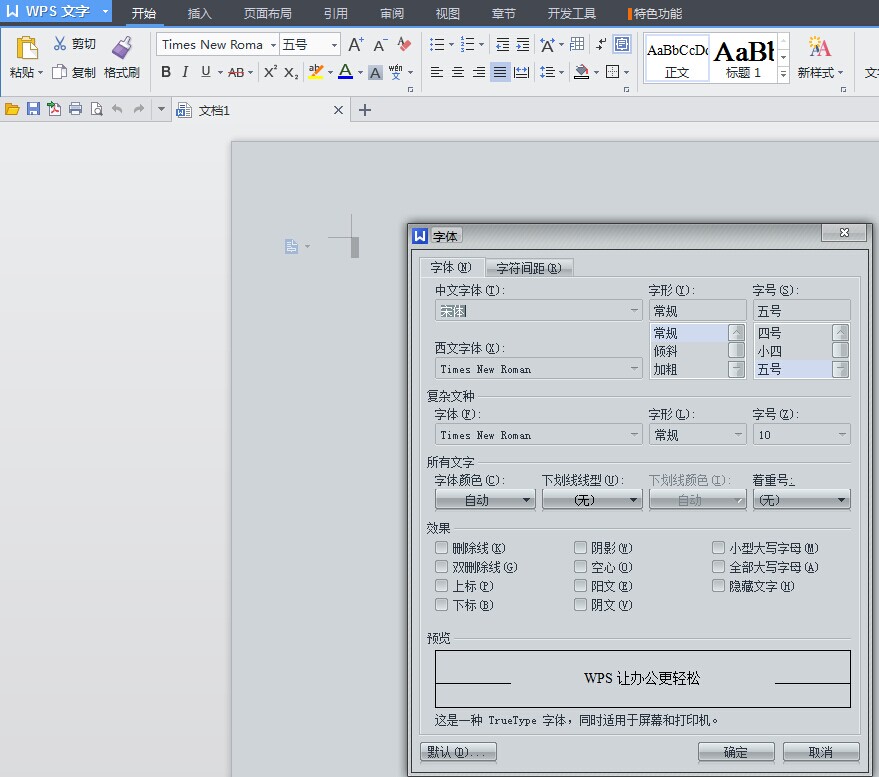Check the 阳文 checkbox
This screenshot has width=879, height=777.
pyautogui.click(x=581, y=586)
